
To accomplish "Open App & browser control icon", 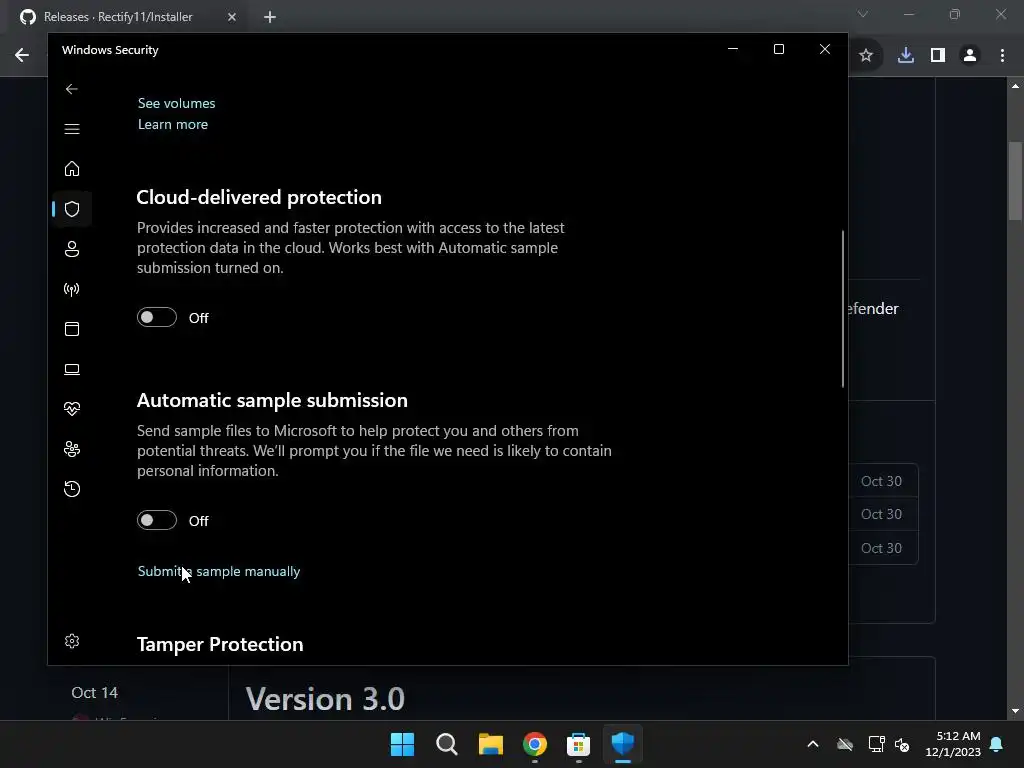I will pos(72,328).
